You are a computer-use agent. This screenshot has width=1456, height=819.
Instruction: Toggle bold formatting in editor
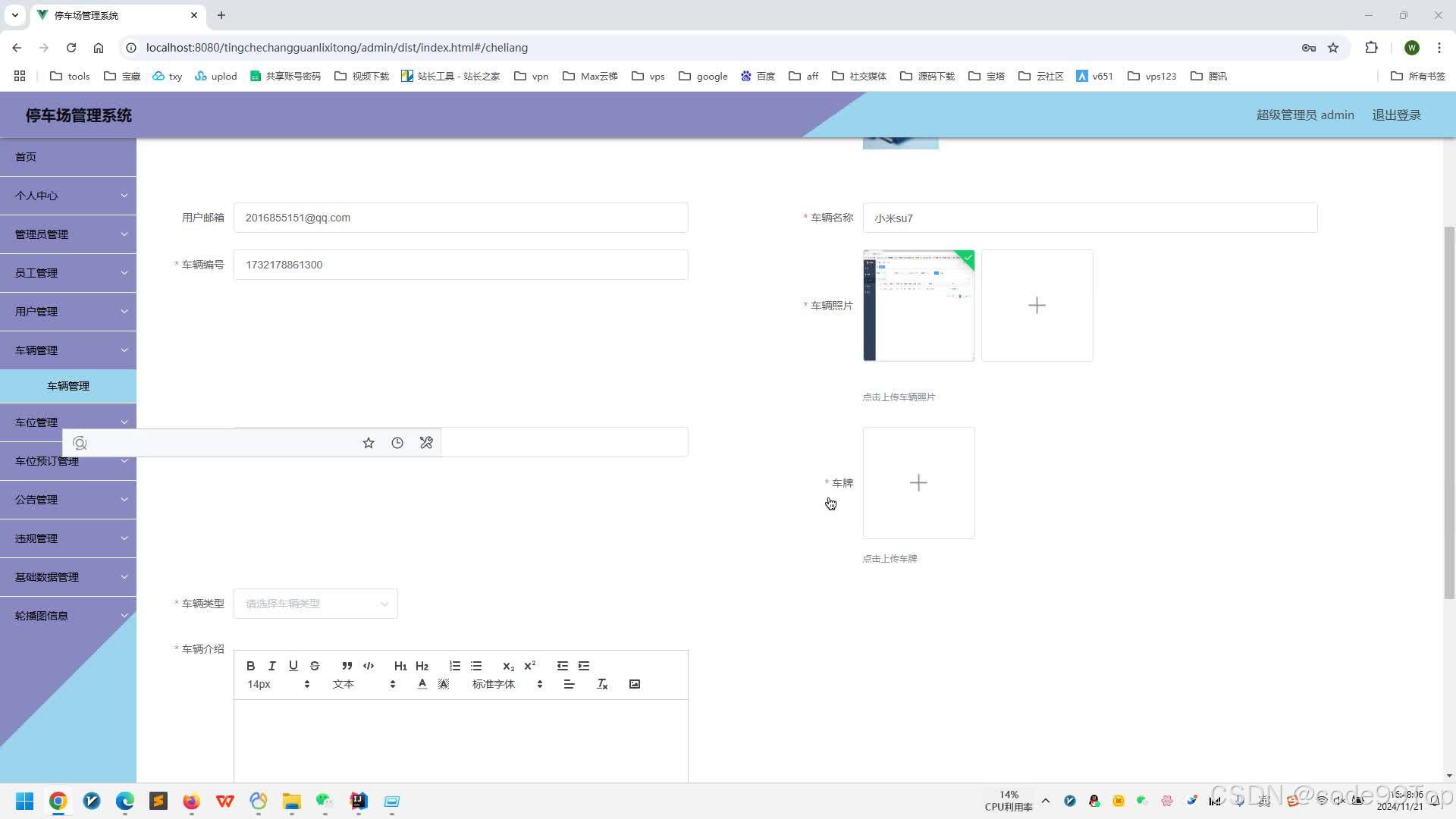250,666
